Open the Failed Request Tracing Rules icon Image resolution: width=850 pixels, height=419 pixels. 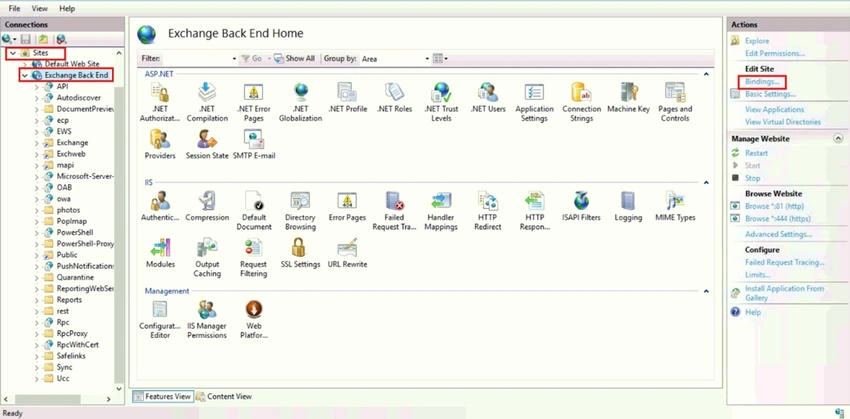click(395, 201)
